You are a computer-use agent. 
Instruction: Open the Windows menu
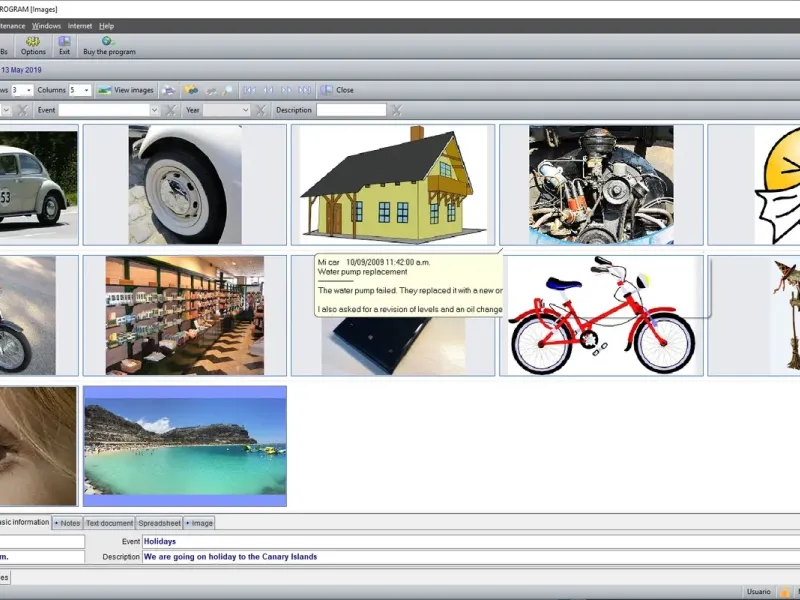pyautogui.click(x=46, y=26)
